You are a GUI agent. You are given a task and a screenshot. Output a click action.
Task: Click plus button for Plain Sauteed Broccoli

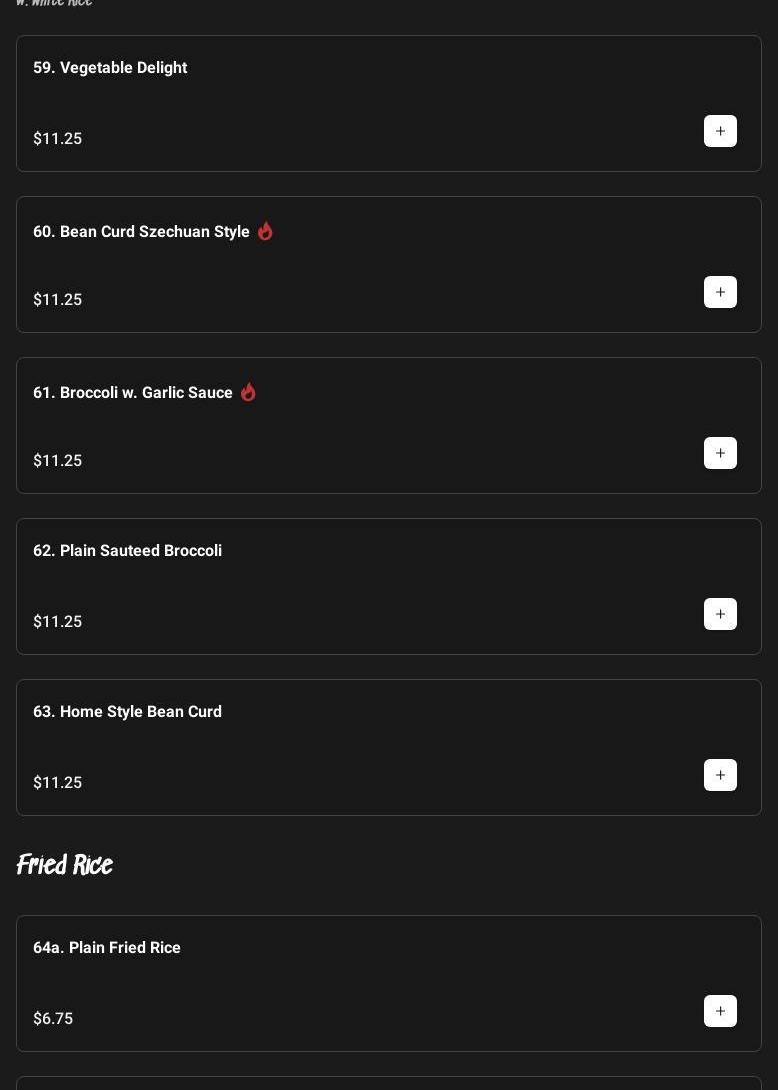click(720, 614)
